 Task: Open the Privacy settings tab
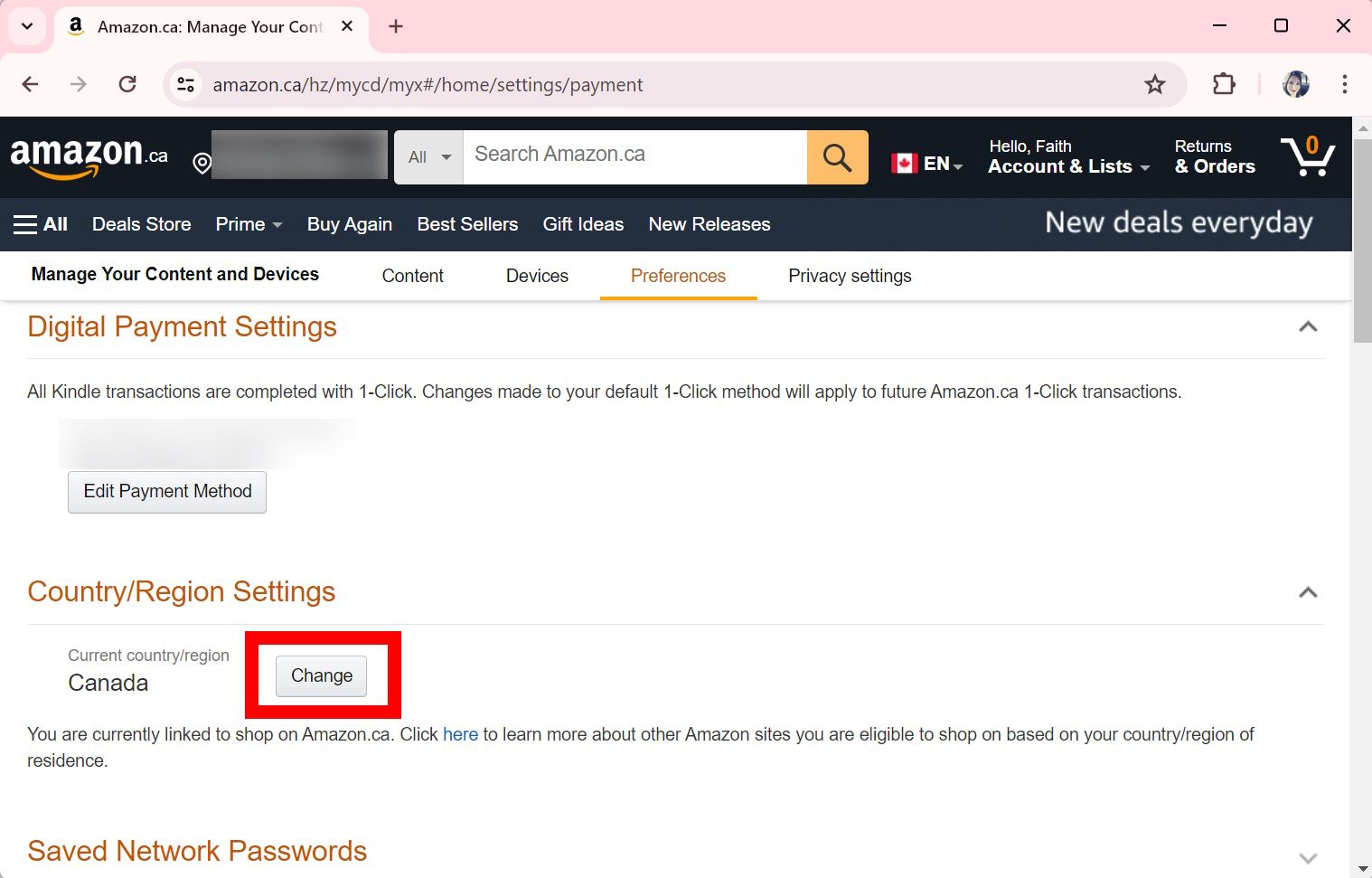(x=849, y=276)
